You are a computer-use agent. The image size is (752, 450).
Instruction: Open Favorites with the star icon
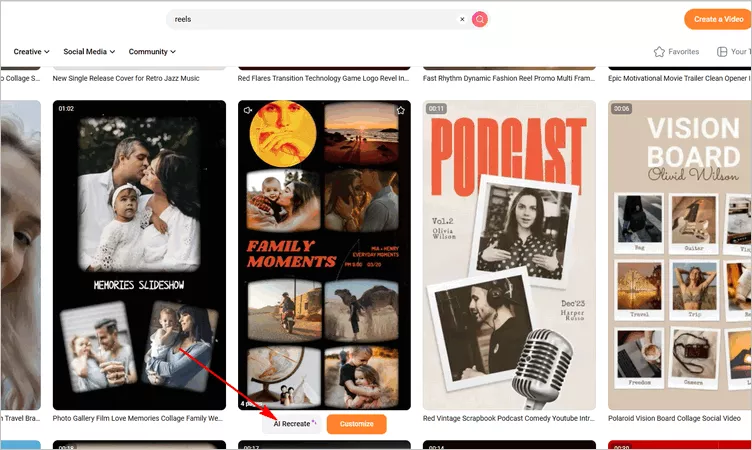click(676, 51)
